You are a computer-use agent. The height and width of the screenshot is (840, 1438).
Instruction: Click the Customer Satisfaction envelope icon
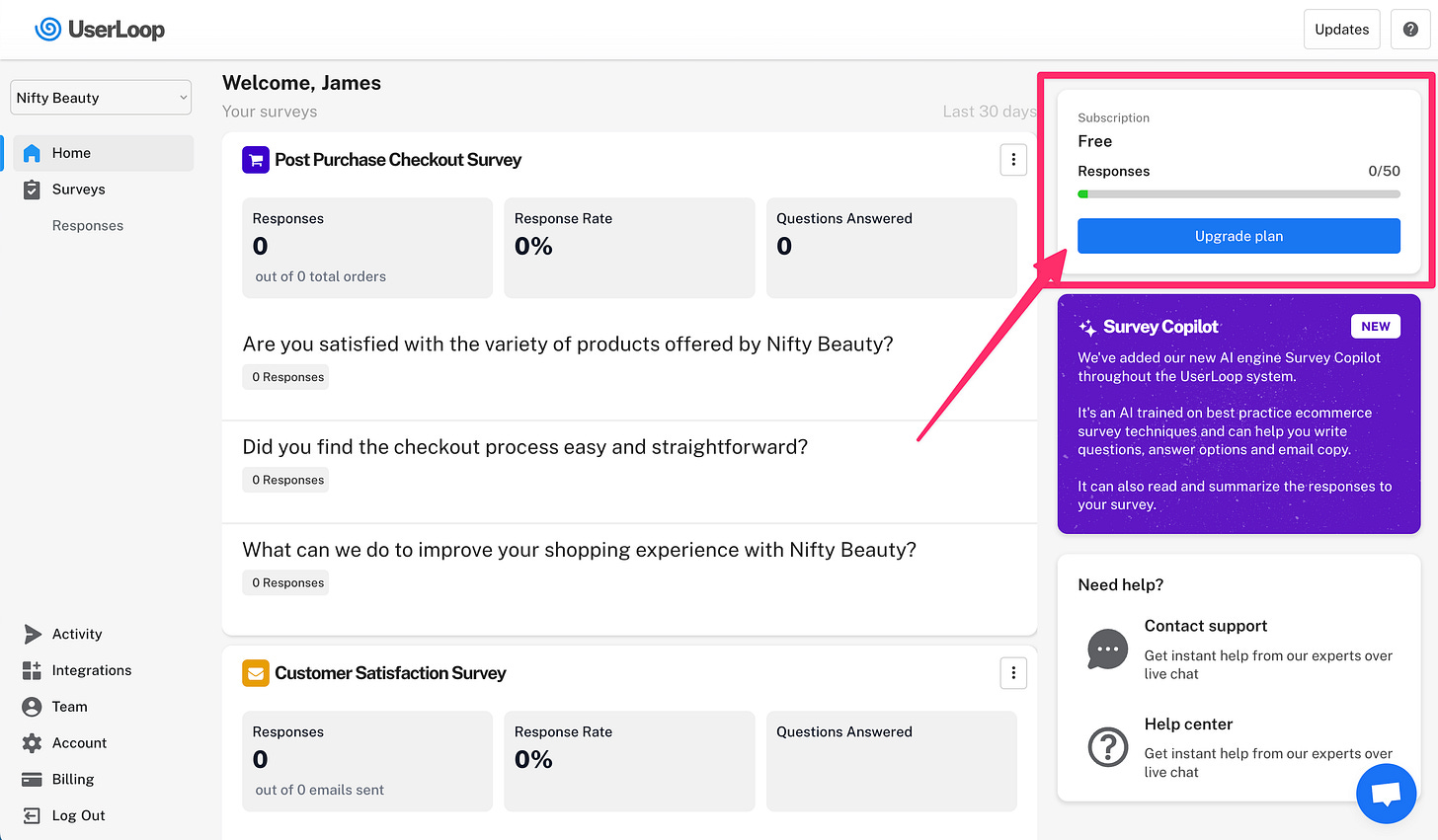[256, 673]
